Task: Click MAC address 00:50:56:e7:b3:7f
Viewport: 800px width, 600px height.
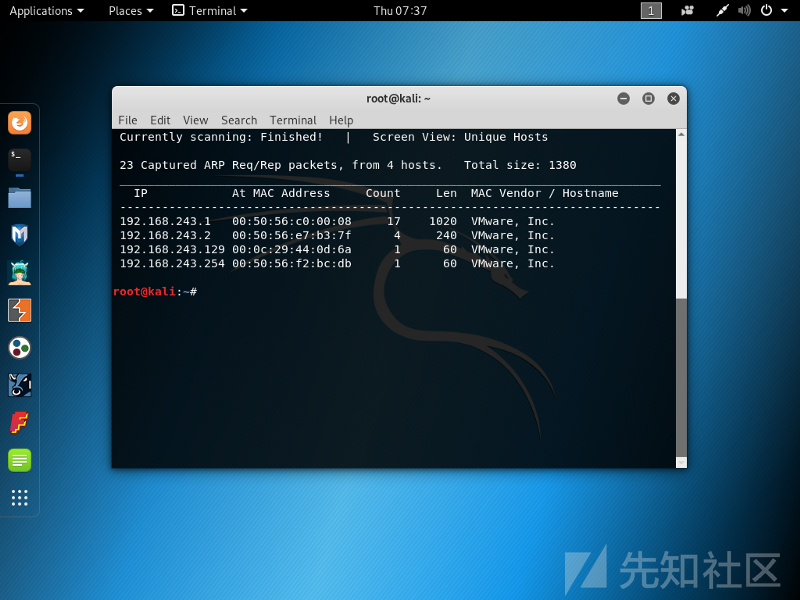Action: (292, 235)
